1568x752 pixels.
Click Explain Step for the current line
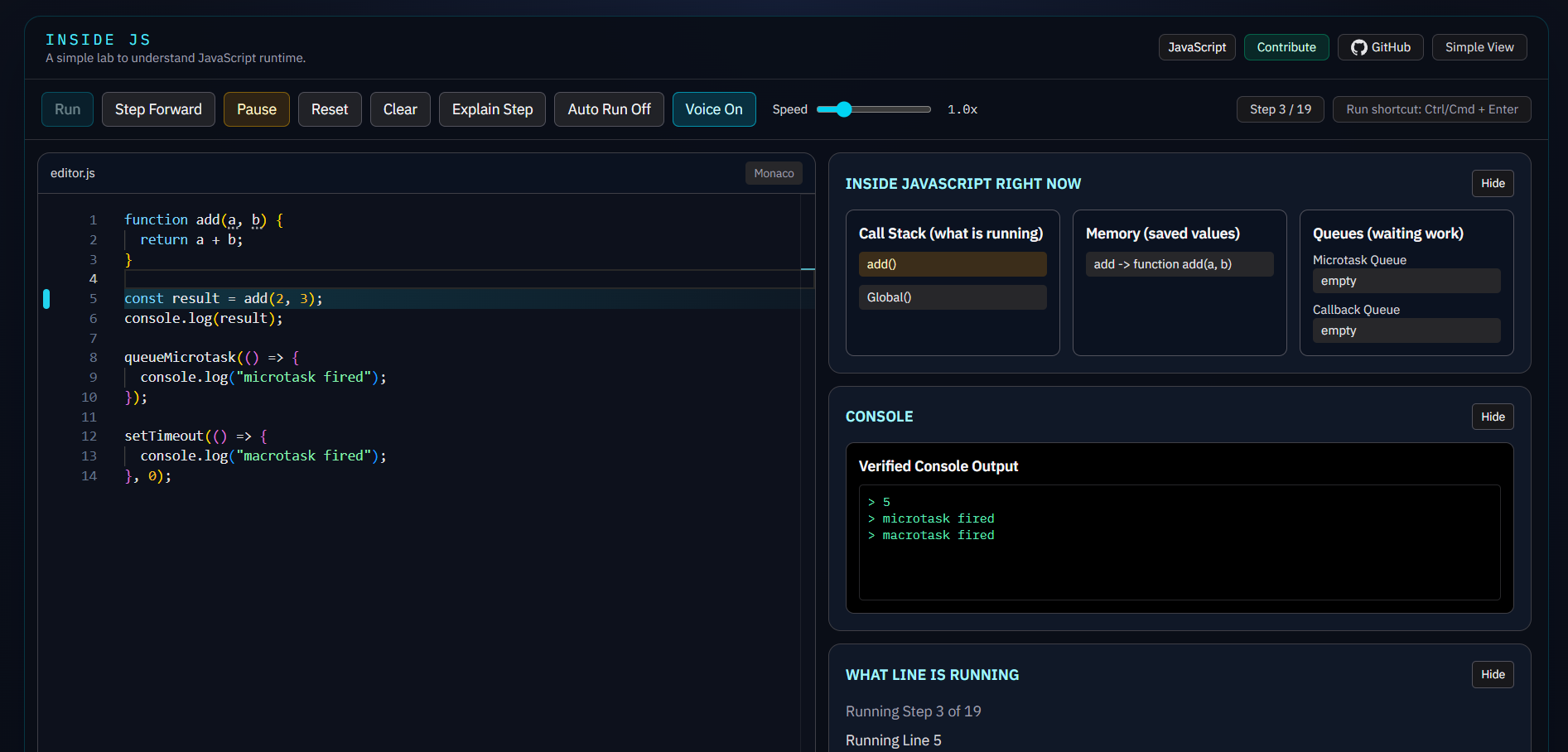(x=492, y=108)
